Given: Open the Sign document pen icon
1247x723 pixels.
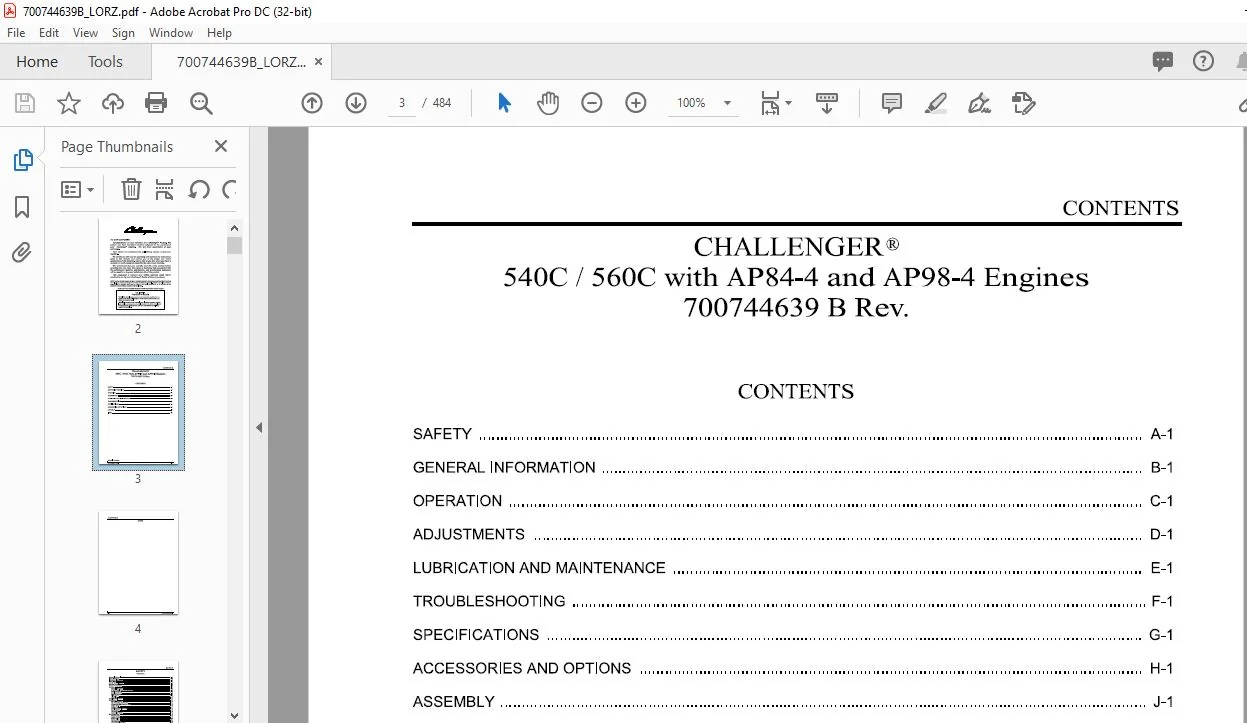Looking at the screenshot, I should [980, 103].
